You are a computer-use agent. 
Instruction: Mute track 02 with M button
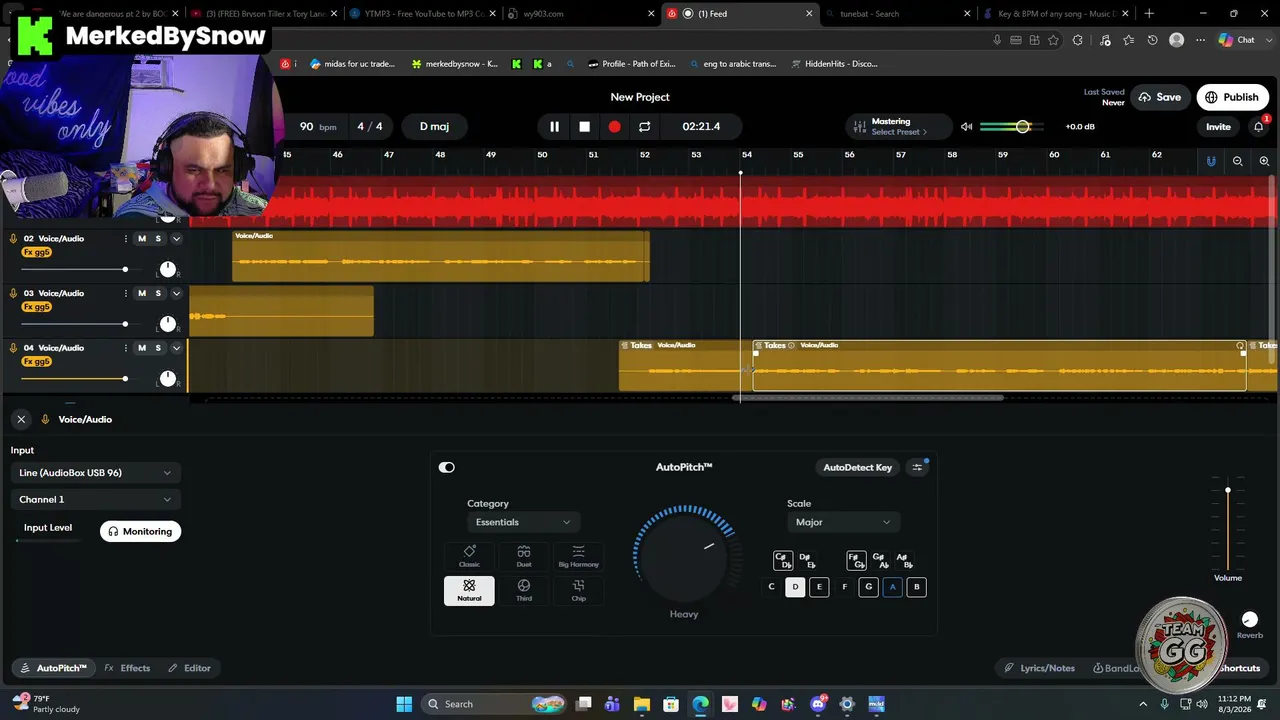pos(142,239)
